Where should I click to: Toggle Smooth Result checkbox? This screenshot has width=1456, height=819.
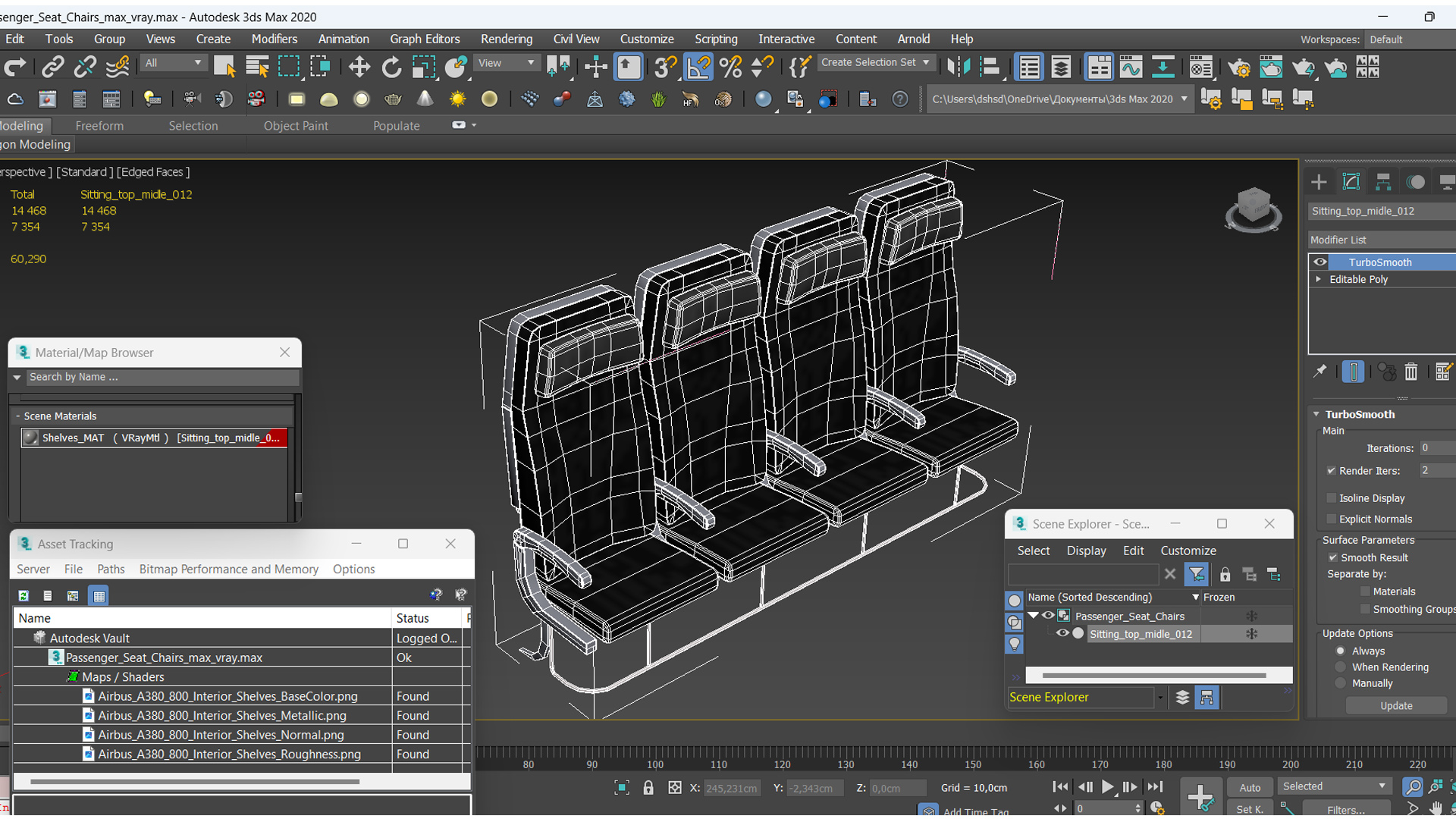pyautogui.click(x=1332, y=557)
